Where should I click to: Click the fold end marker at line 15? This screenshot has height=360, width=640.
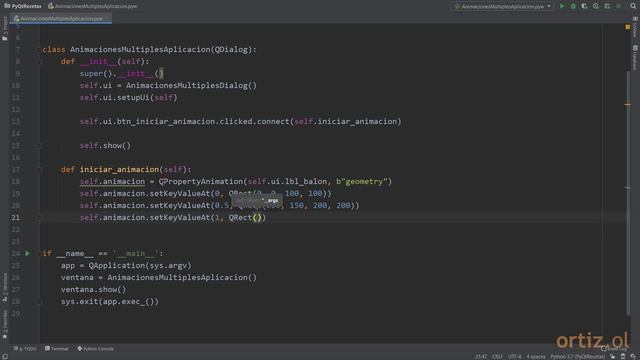click(x=40, y=145)
